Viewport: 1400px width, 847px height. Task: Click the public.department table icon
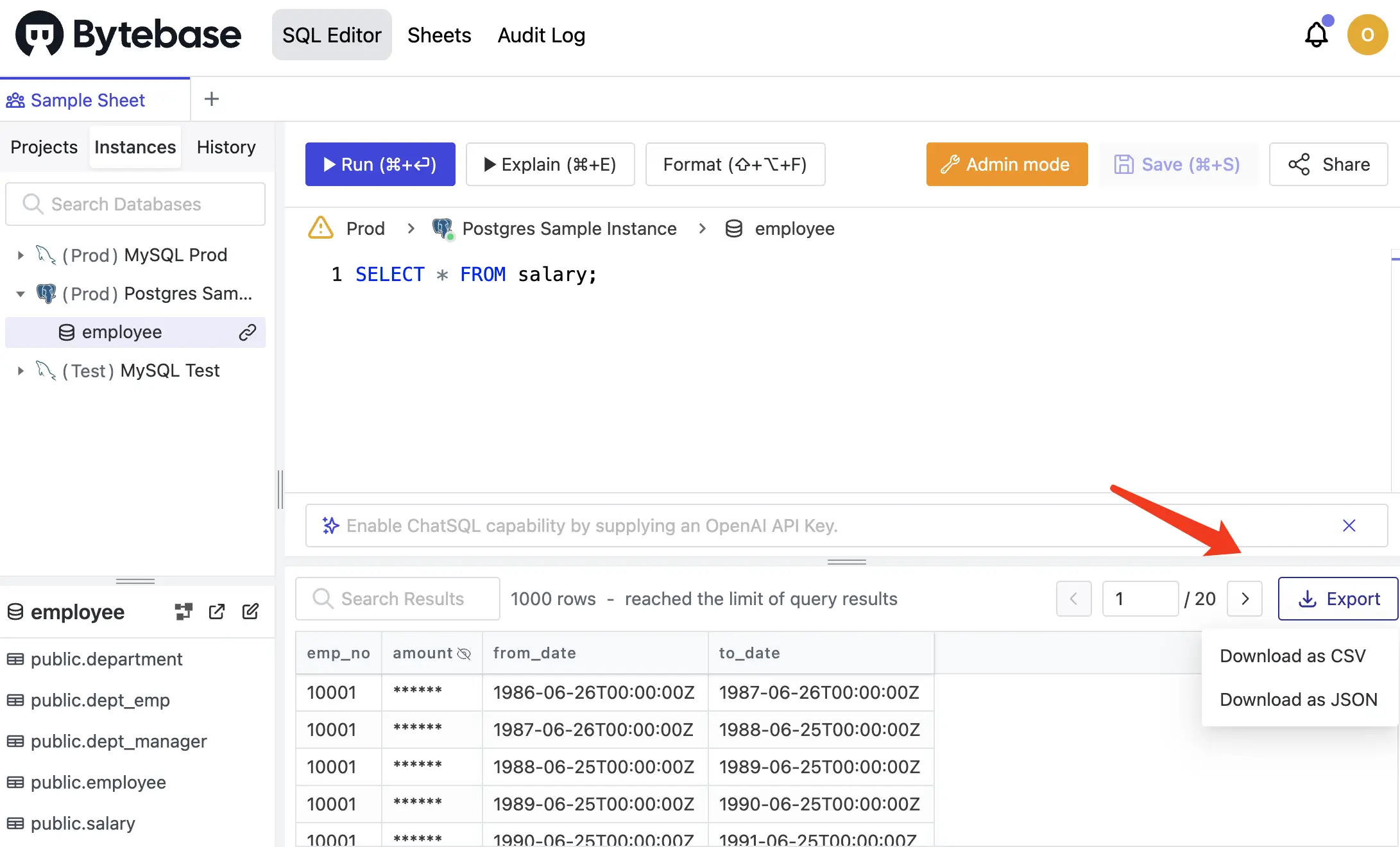[x=15, y=659]
